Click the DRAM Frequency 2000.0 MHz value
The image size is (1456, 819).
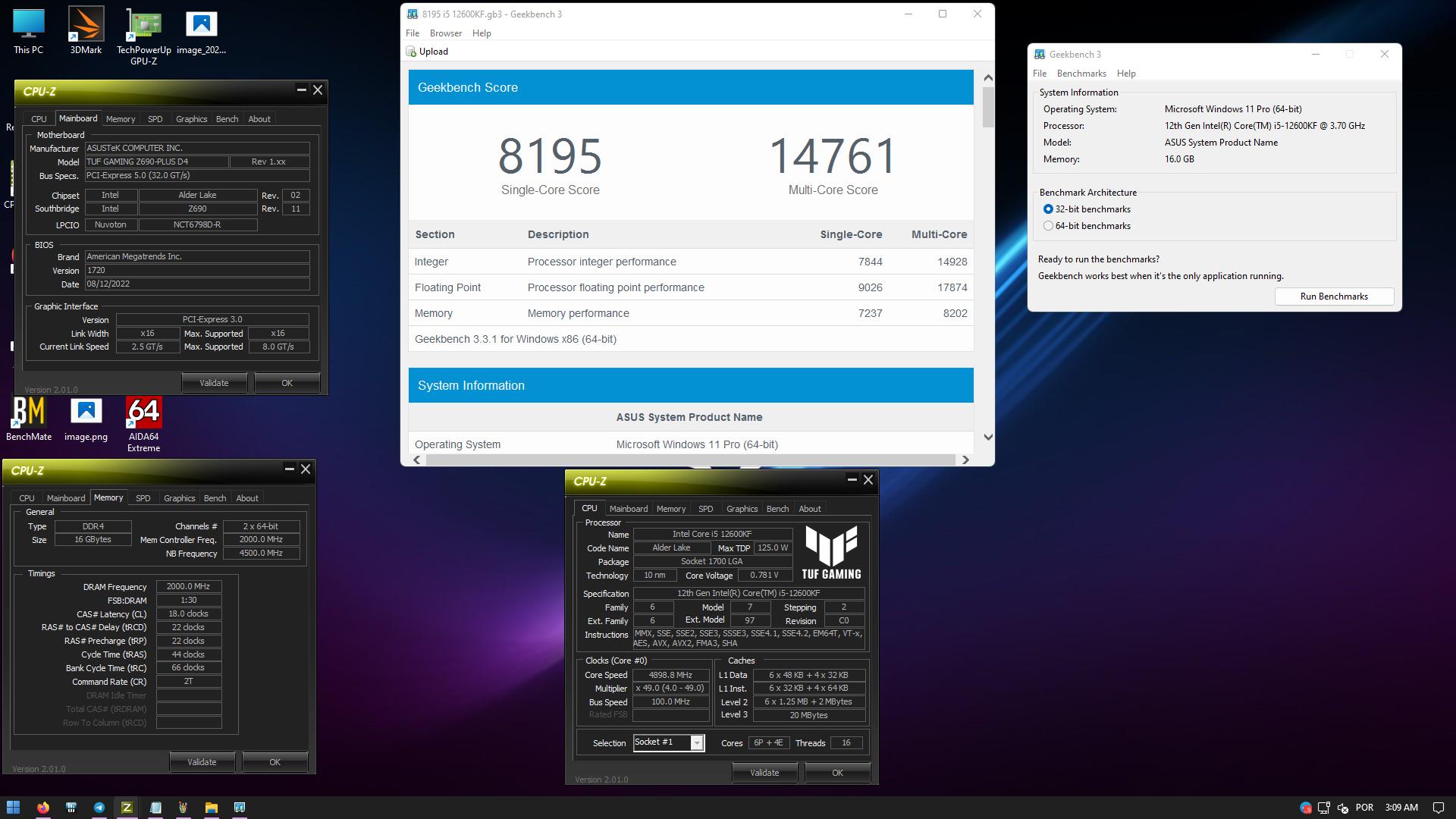189,586
